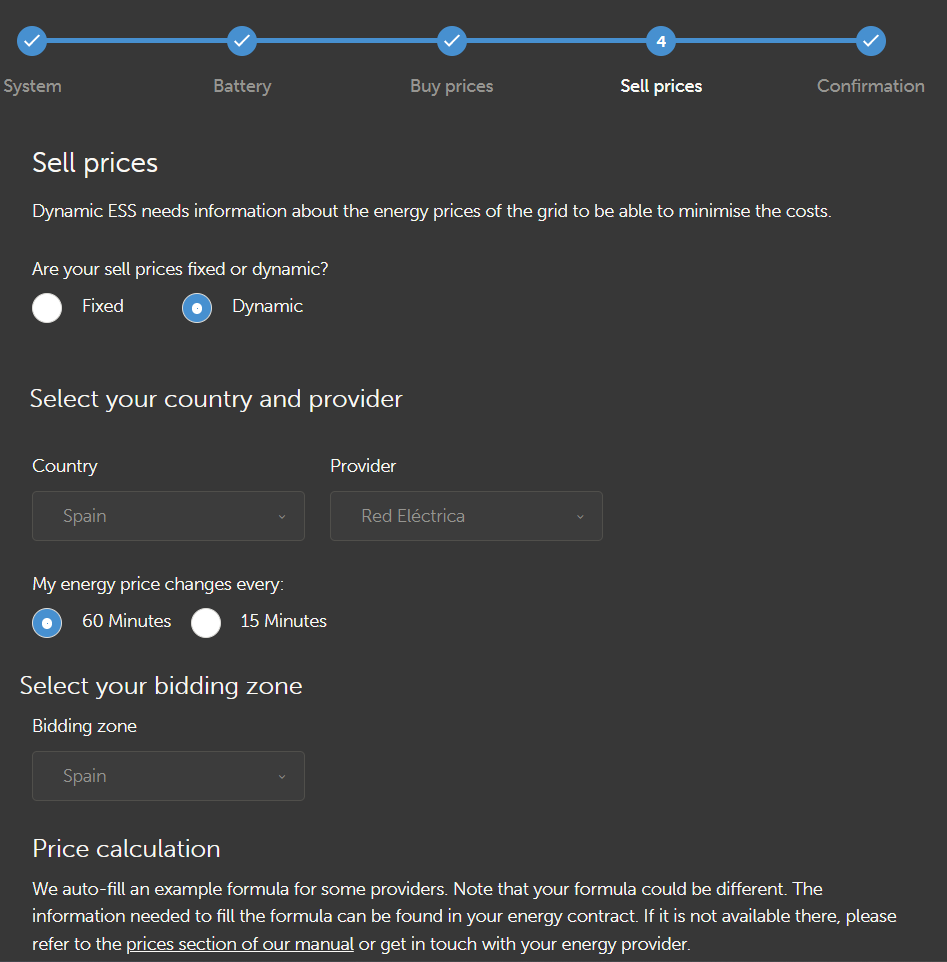The width and height of the screenshot is (947, 962).
Task: Go to the Buy prices step label
Action: pyautogui.click(x=452, y=86)
